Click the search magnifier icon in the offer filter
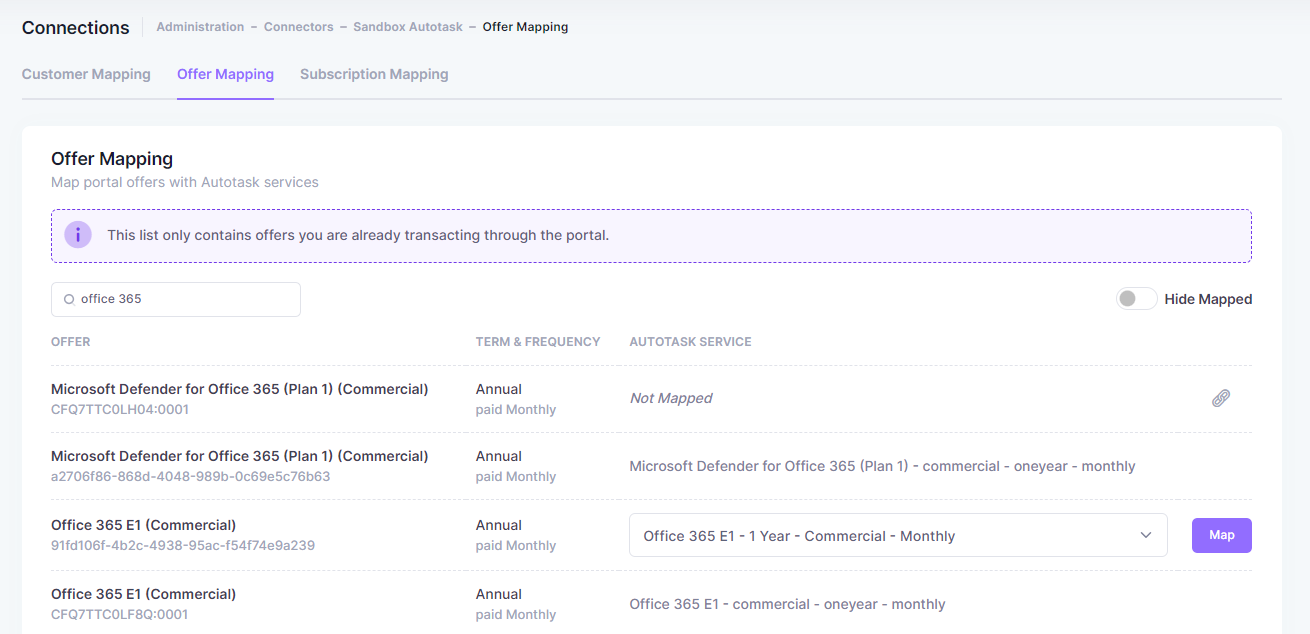The image size is (1310, 634). click(69, 299)
